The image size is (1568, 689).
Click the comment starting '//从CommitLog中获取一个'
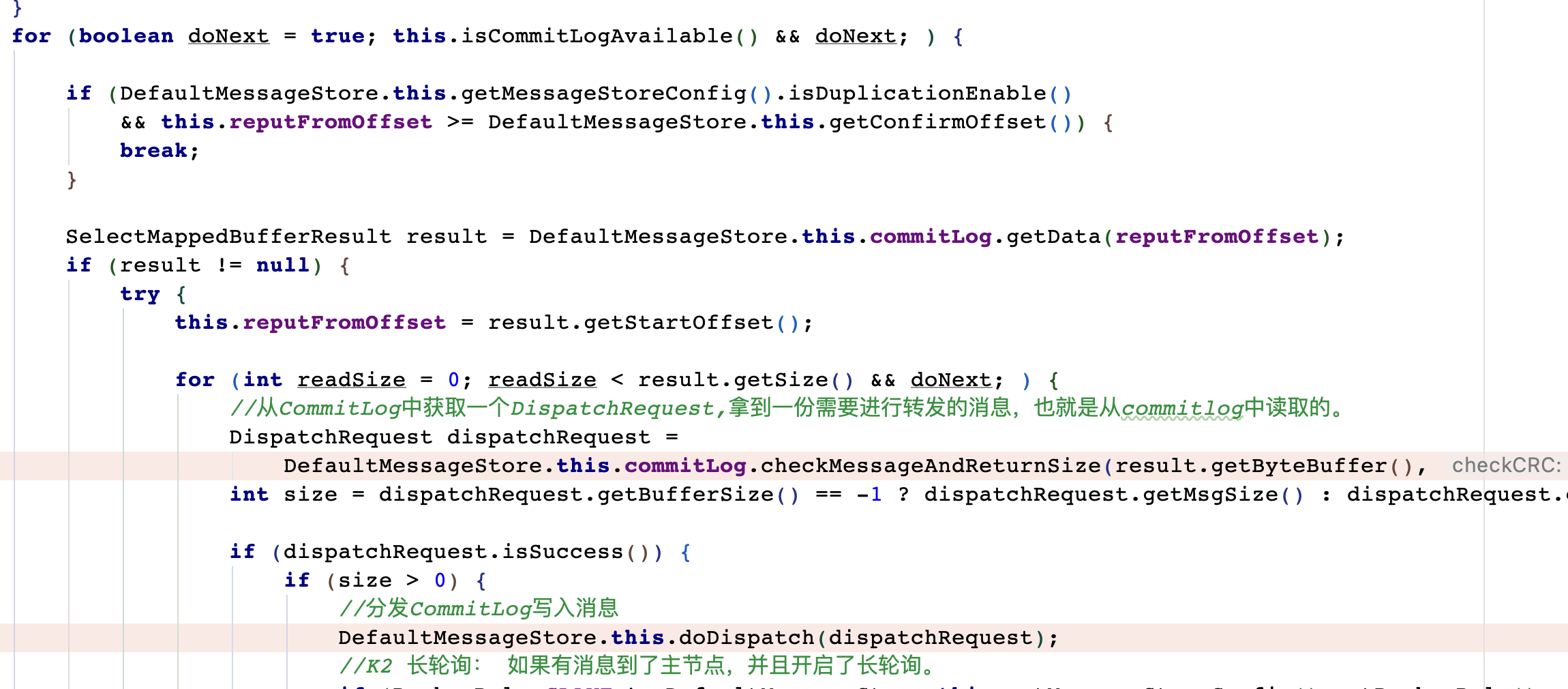[x=789, y=409]
